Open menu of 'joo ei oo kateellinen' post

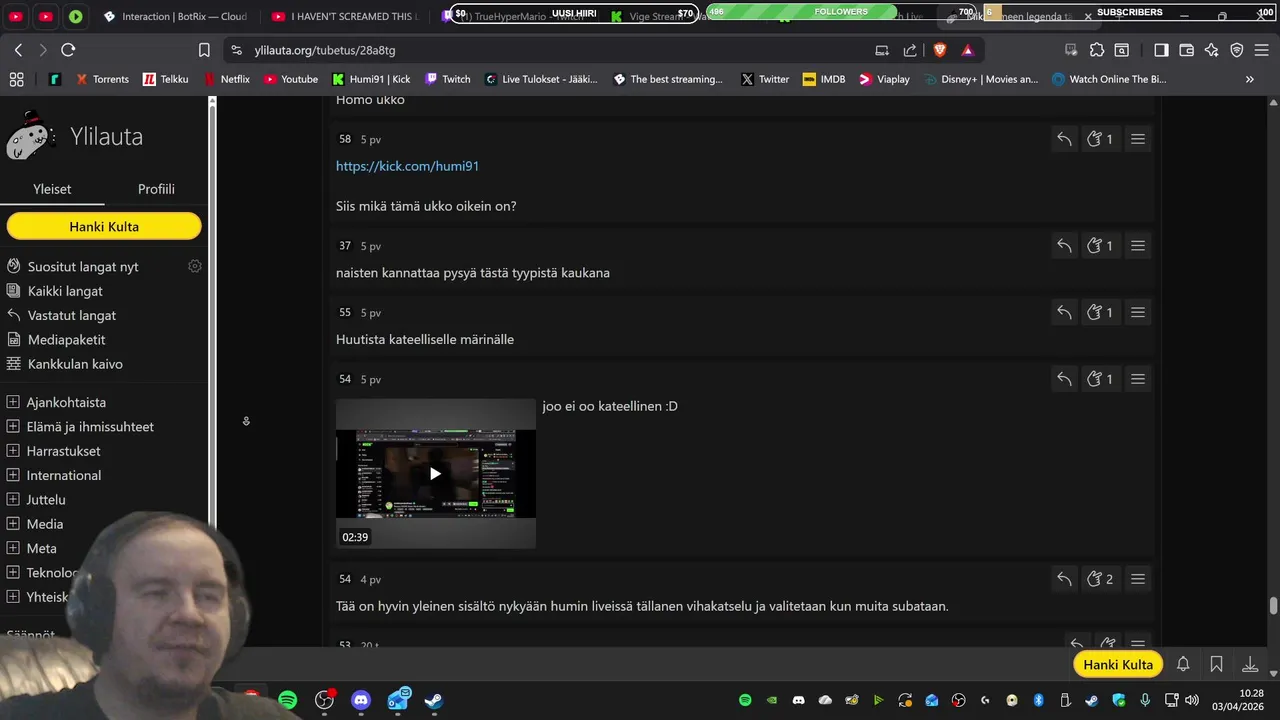1138,379
